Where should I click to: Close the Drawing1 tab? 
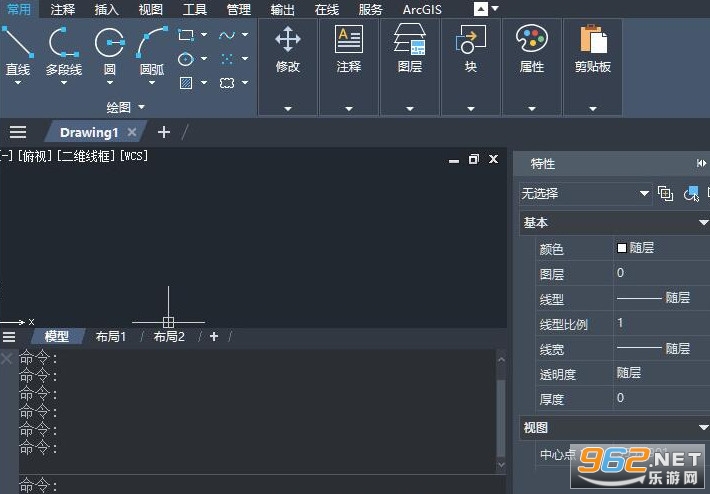click(132, 132)
